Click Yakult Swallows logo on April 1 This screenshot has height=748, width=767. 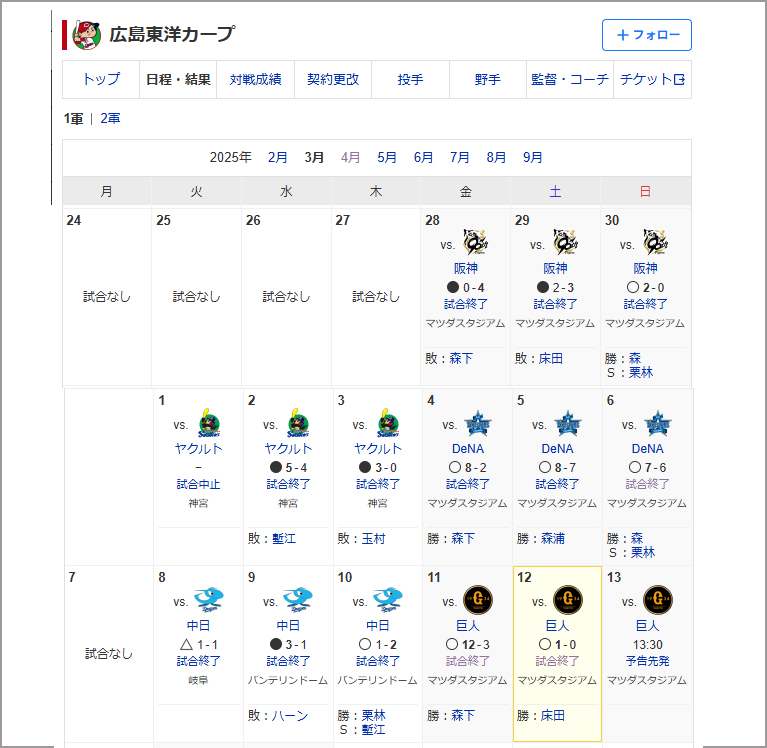(x=209, y=423)
